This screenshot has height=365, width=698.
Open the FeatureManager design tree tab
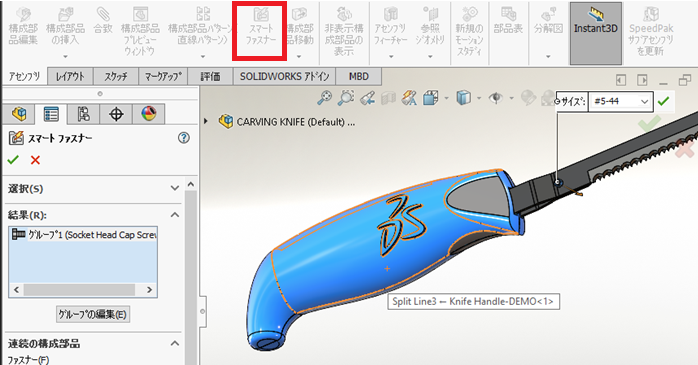(19, 114)
